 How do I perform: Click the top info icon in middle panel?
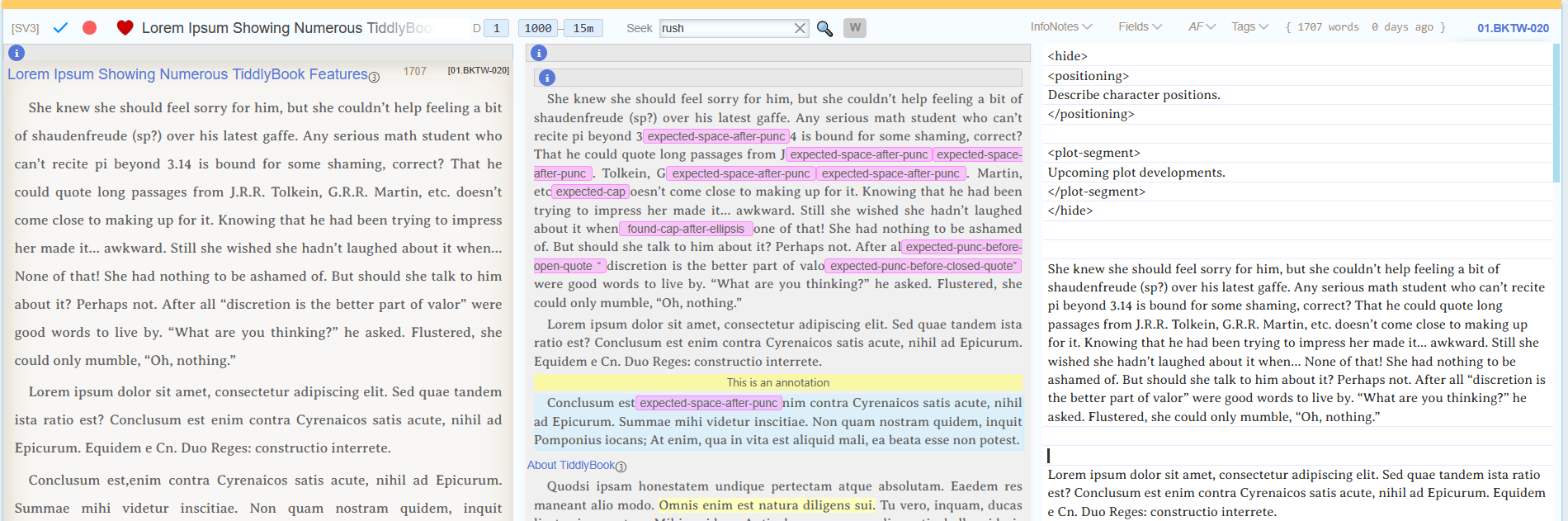539,53
